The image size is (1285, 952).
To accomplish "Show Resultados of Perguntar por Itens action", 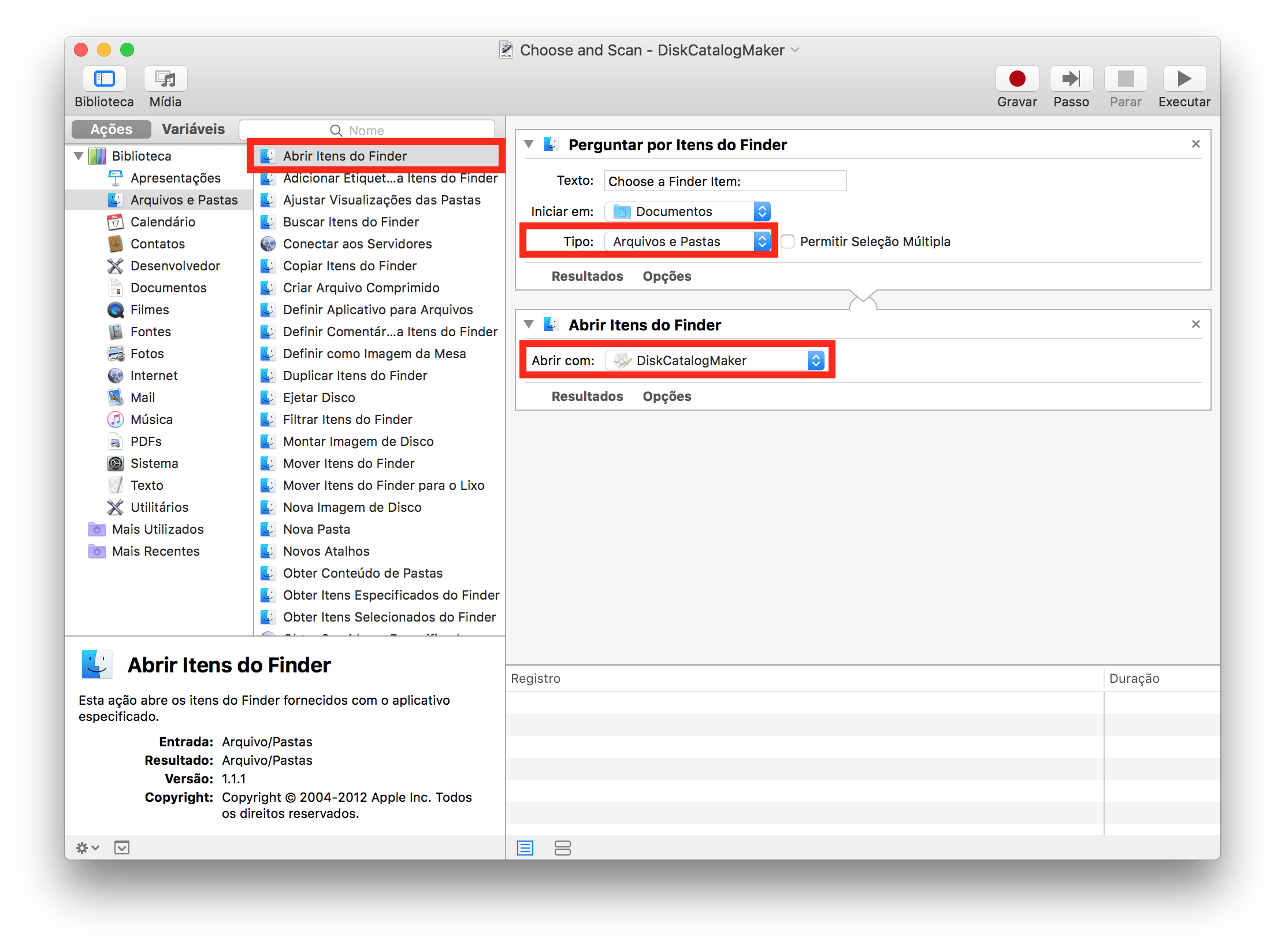I will coord(587,276).
